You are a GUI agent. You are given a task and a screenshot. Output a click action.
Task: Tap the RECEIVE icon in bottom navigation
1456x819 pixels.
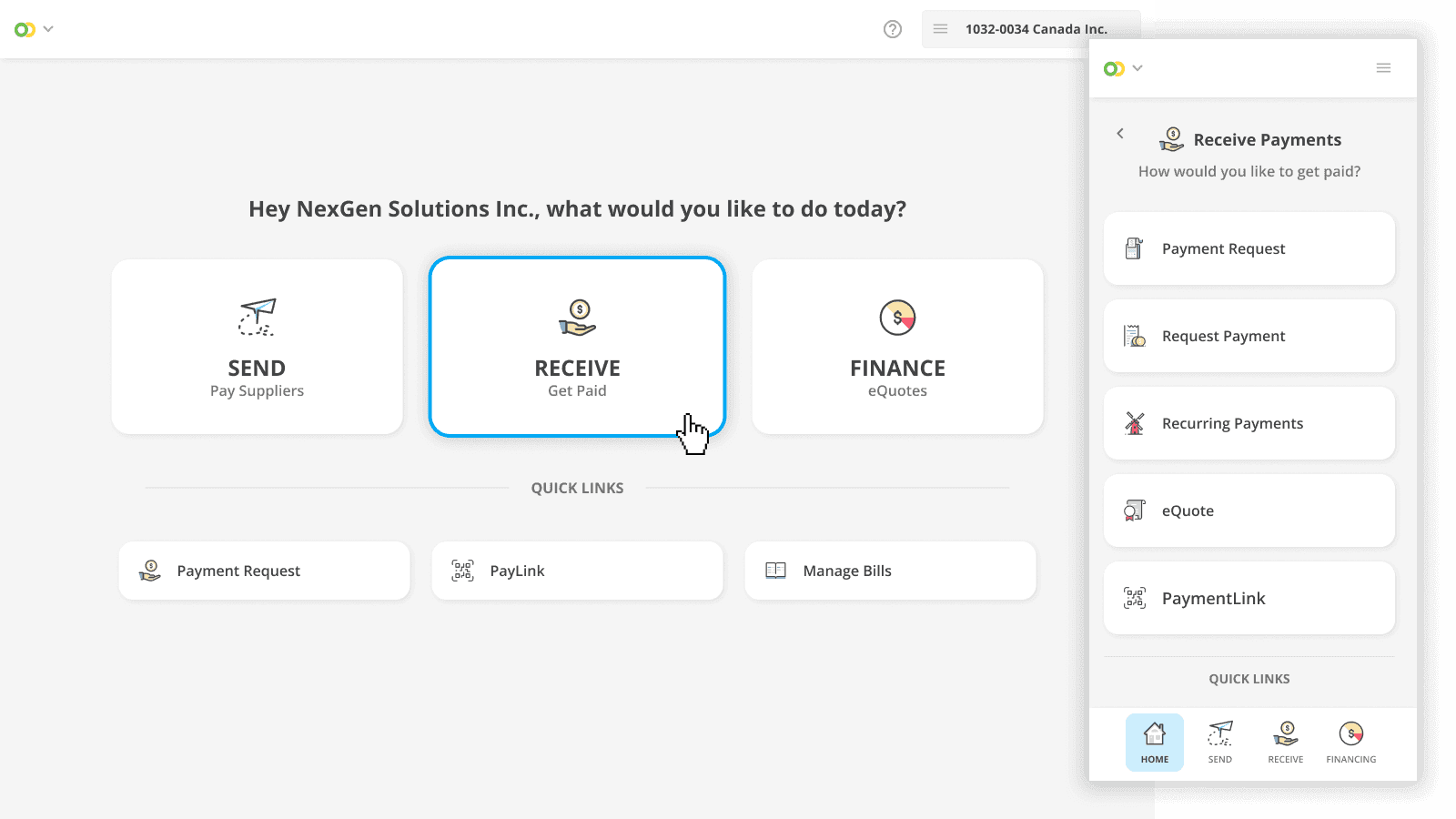[x=1286, y=743]
